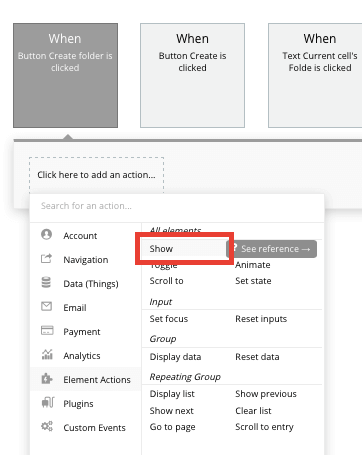This screenshot has width=362, height=455.
Task: Click the Analytics chart icon
Action: coord(47,354)
